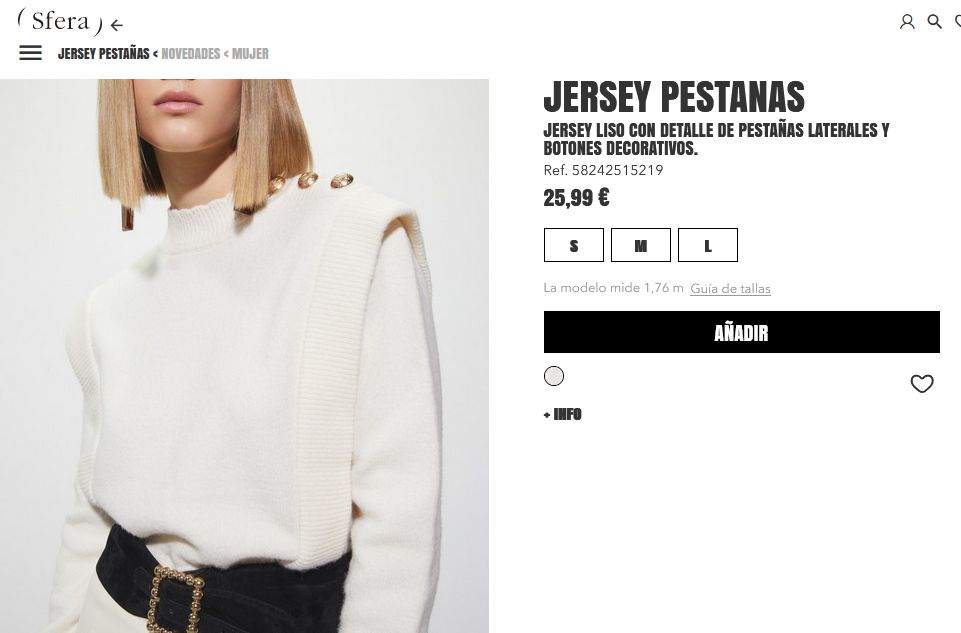Click the 25,99 € price

[576, 198]
